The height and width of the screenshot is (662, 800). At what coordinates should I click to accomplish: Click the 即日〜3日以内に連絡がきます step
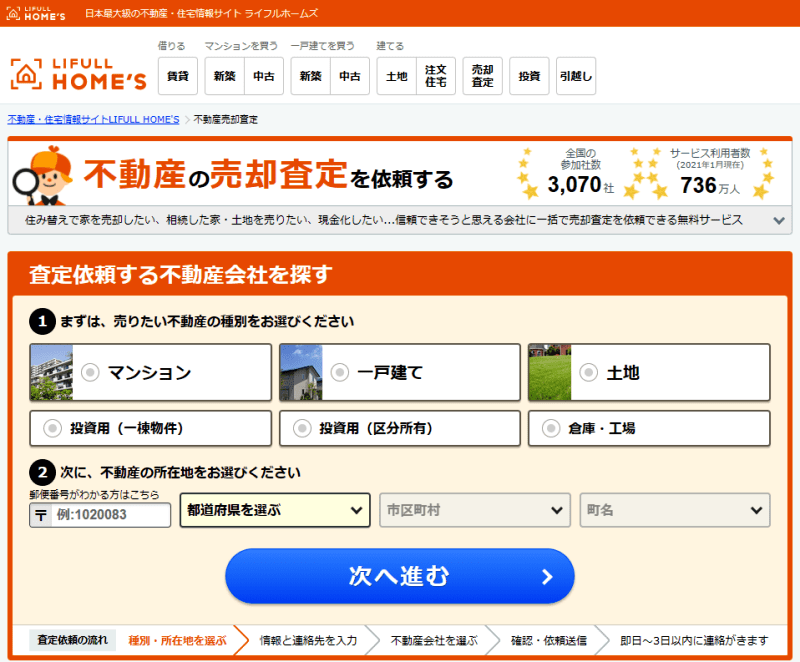coord(694,641)
